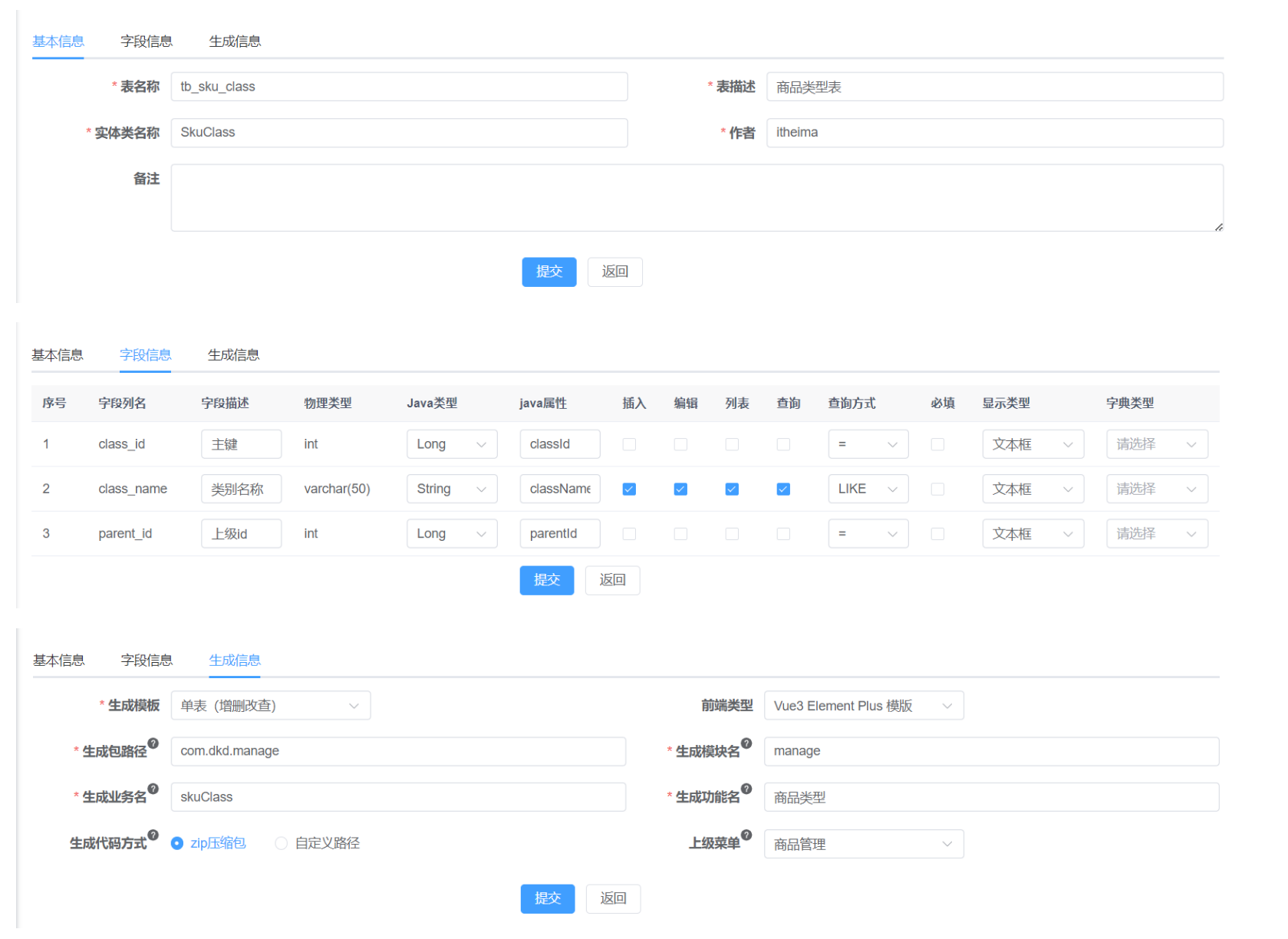Enable 插入 checkbox for class_id row
This screenshot has height=939, width=1288.
(629, 443)
